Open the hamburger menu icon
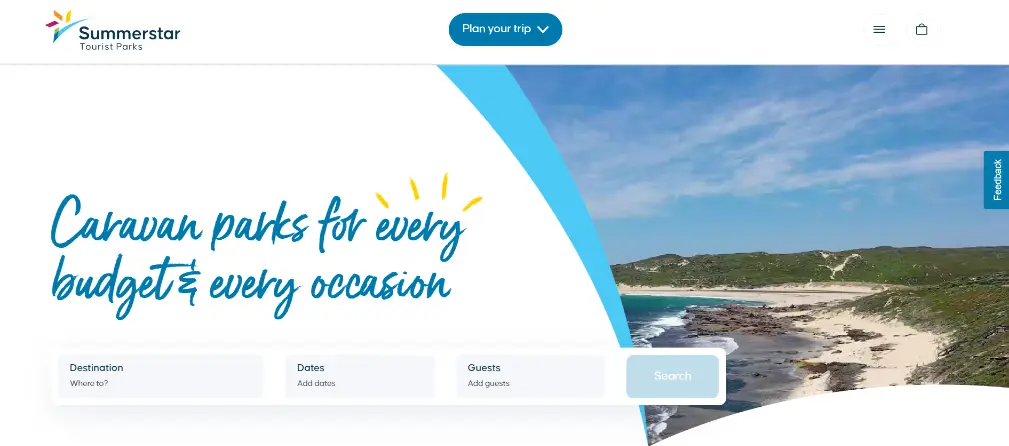Screen dimensions: 1009x446 pyautogui.click(x=879, y=30)
